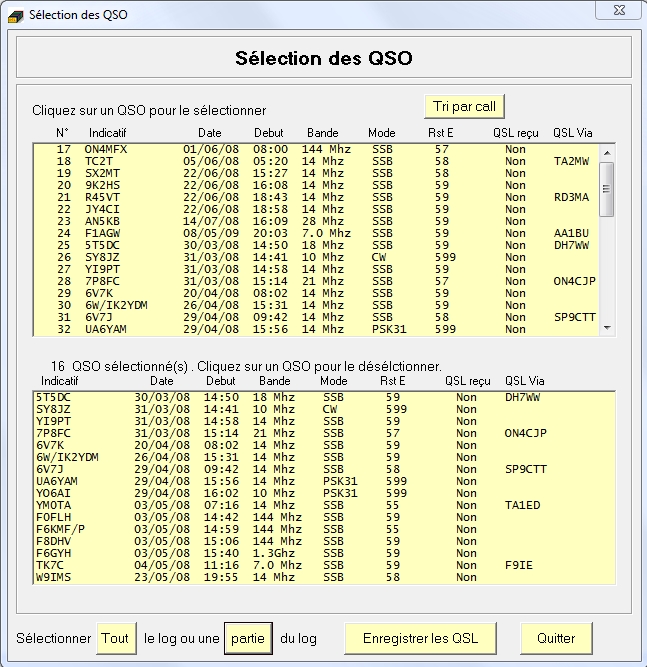Click the application icon in title bar
This screenshot has height=667, width=647.
click(16, 16)
